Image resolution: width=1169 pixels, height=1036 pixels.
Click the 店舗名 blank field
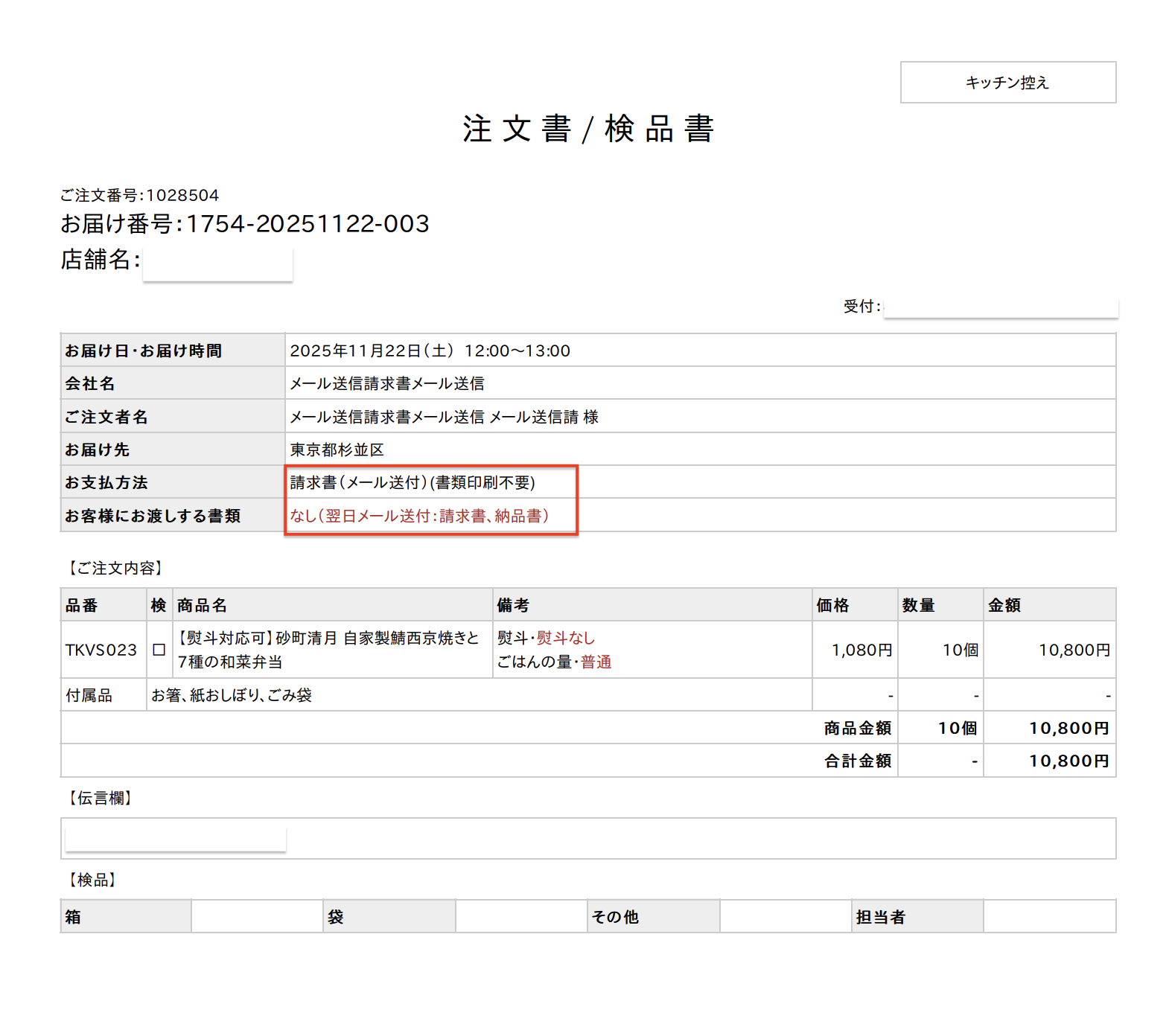pyautogui.click(x=217, y=263)
